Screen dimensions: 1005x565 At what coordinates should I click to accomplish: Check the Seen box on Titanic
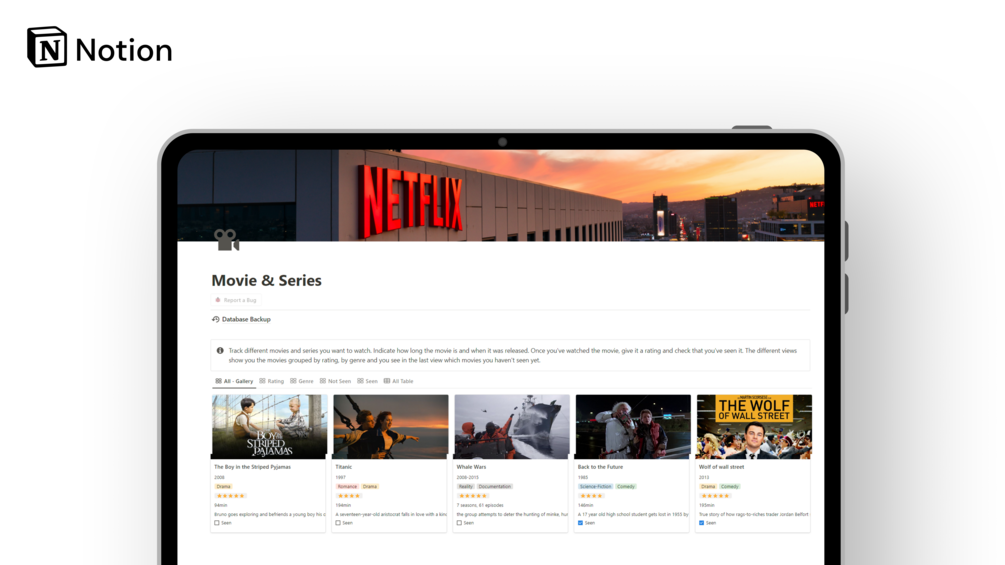(x=338, y=523)
